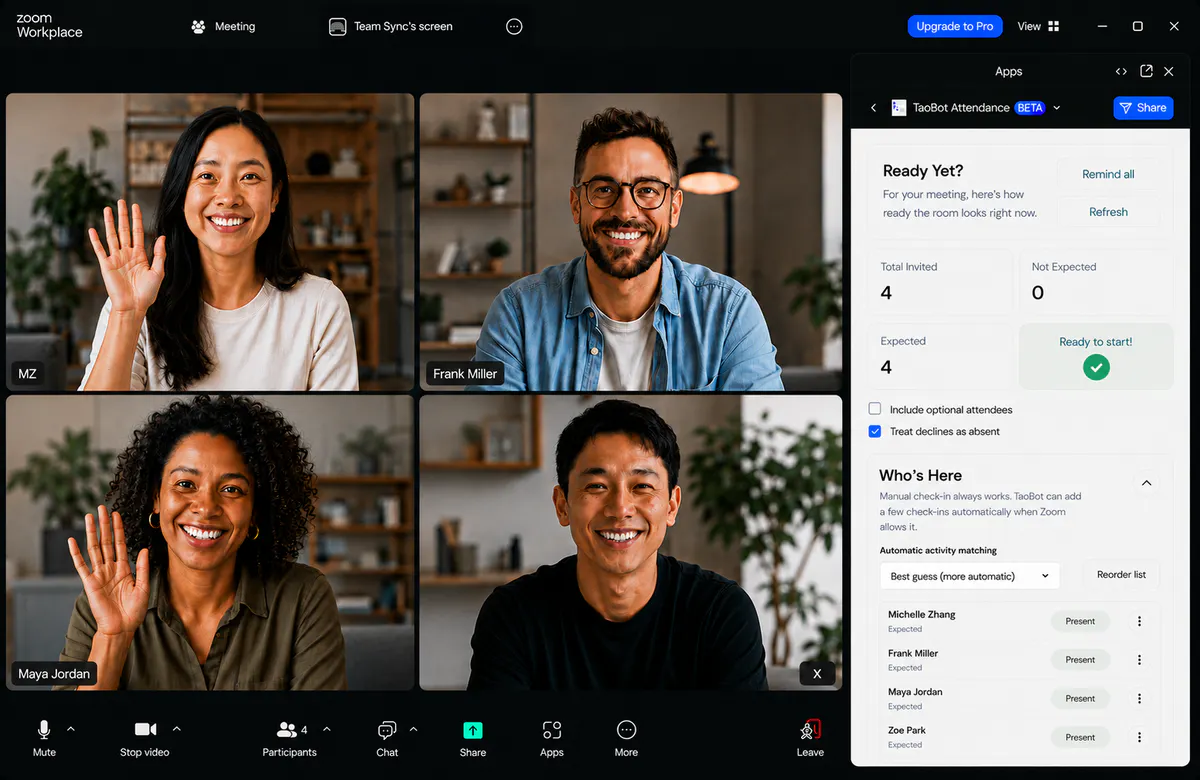1200x780 pixels.
Task: Click the Not Expected card
Action: pyautogui.click(x=1096, y=281)
